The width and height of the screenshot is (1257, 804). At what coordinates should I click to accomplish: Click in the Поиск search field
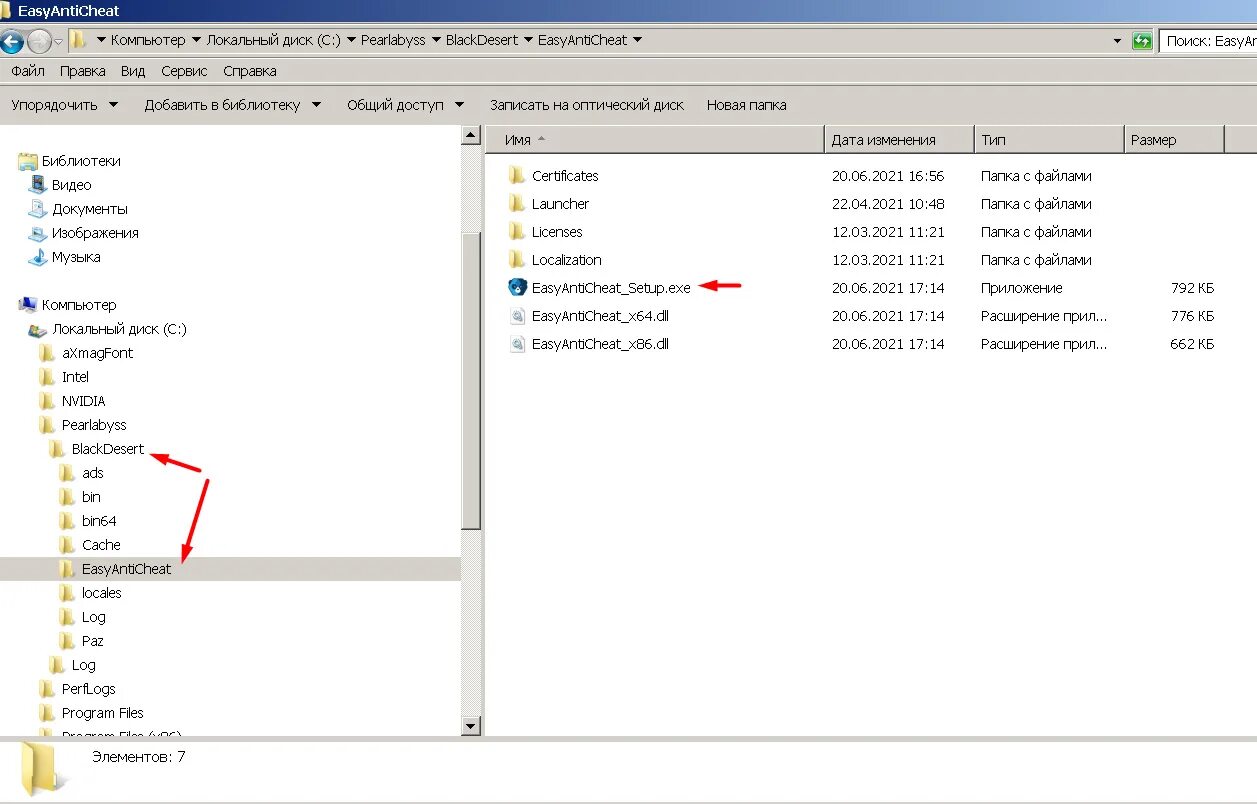[1208, 41]
